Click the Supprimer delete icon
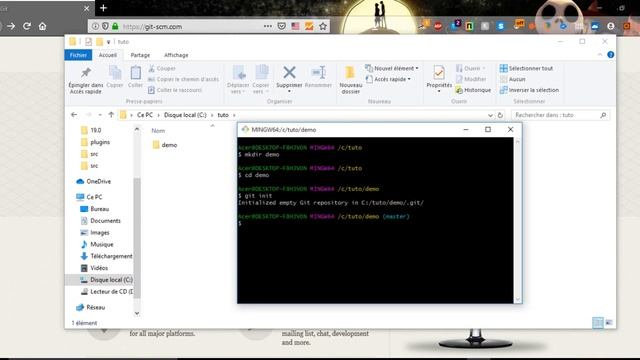640x360 pixels. pyautogui.click(x=289, y=73)
